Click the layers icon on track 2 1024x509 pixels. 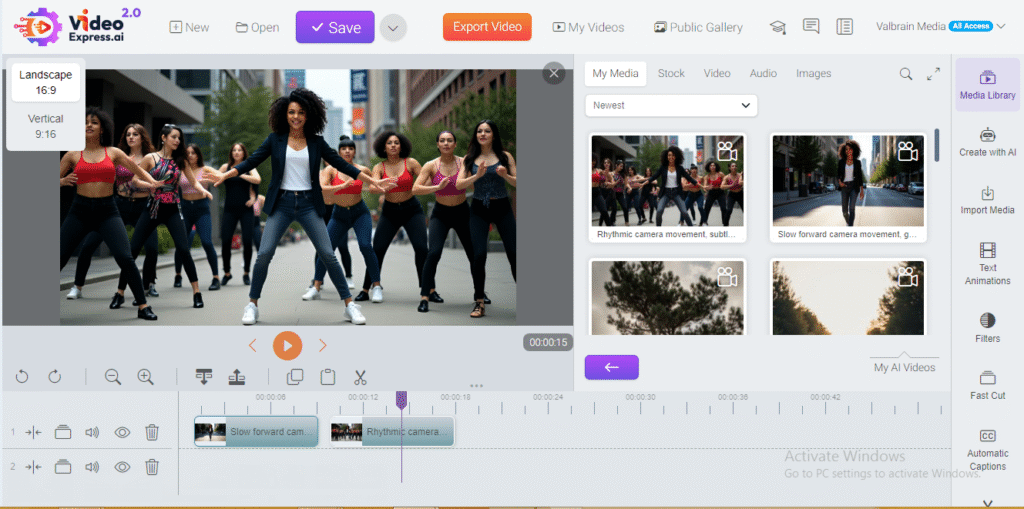point(63,467)
